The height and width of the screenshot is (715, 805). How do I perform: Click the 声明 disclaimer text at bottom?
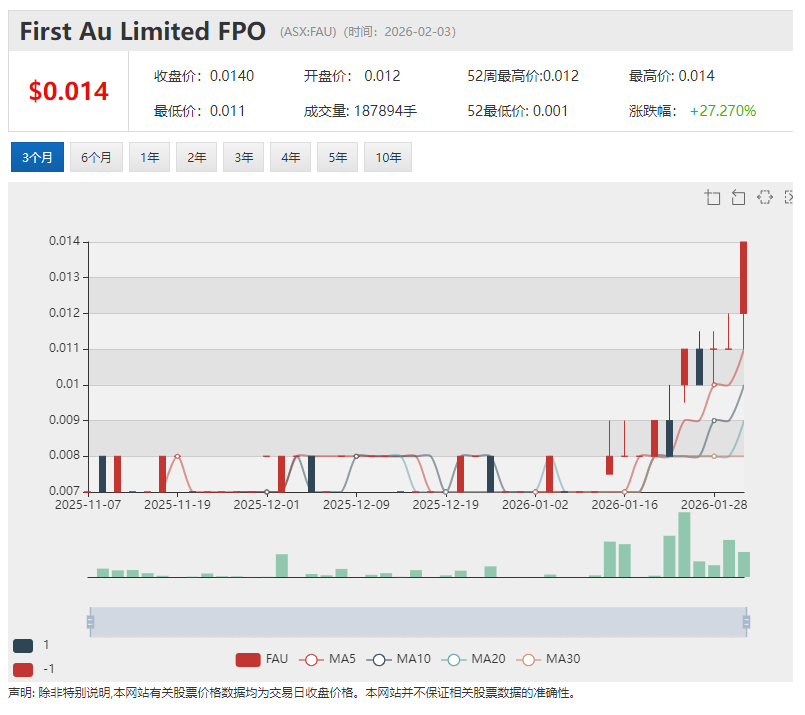(292, 693)
